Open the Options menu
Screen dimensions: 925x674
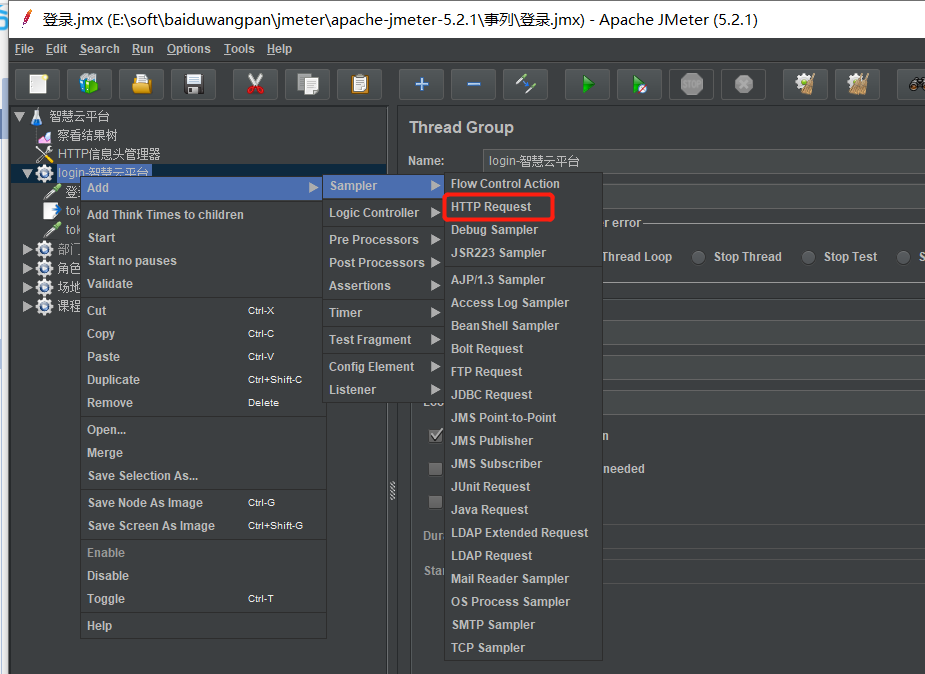[189, 49]
